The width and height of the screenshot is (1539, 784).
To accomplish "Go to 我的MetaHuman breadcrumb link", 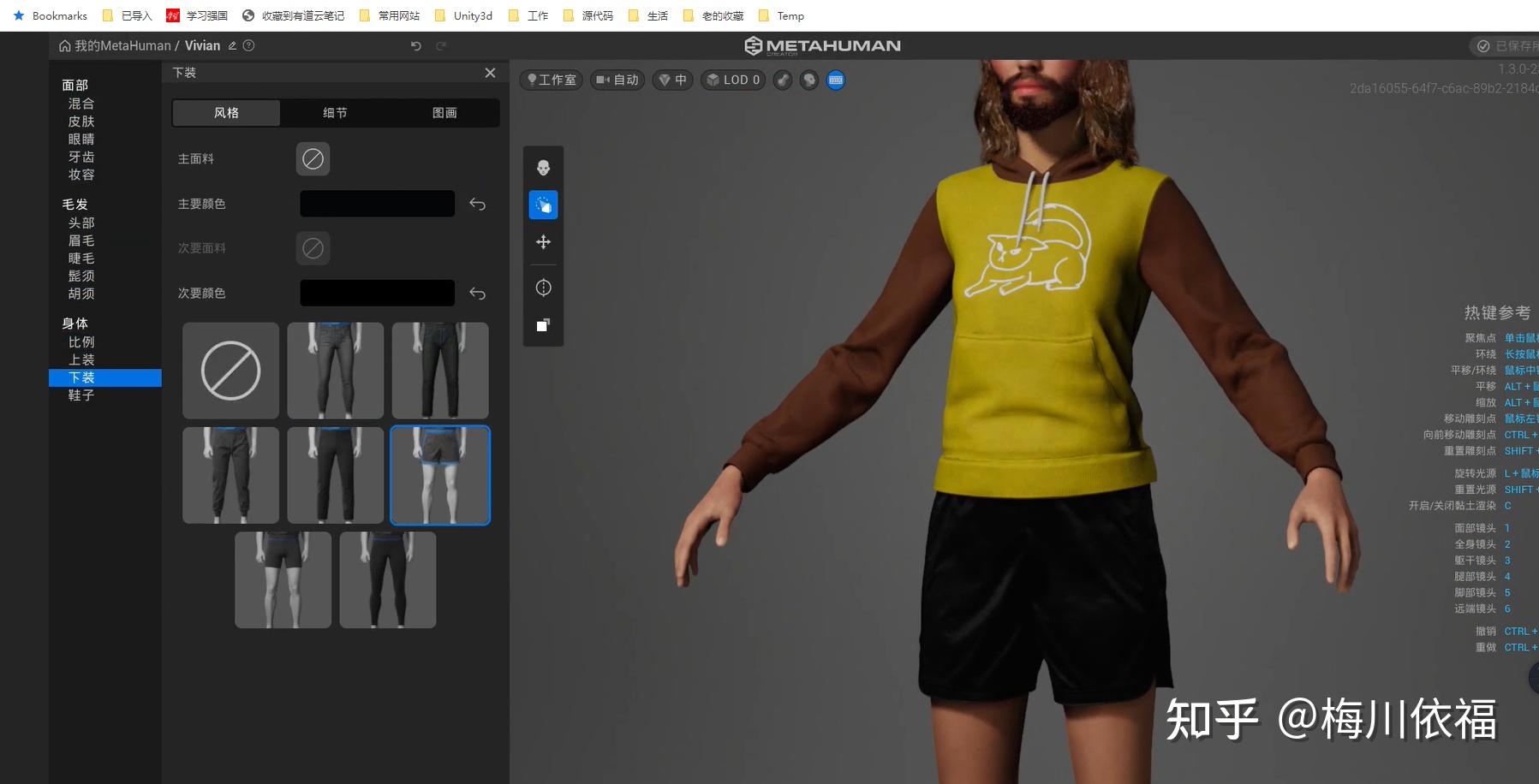I will click(x=122, y=46).
